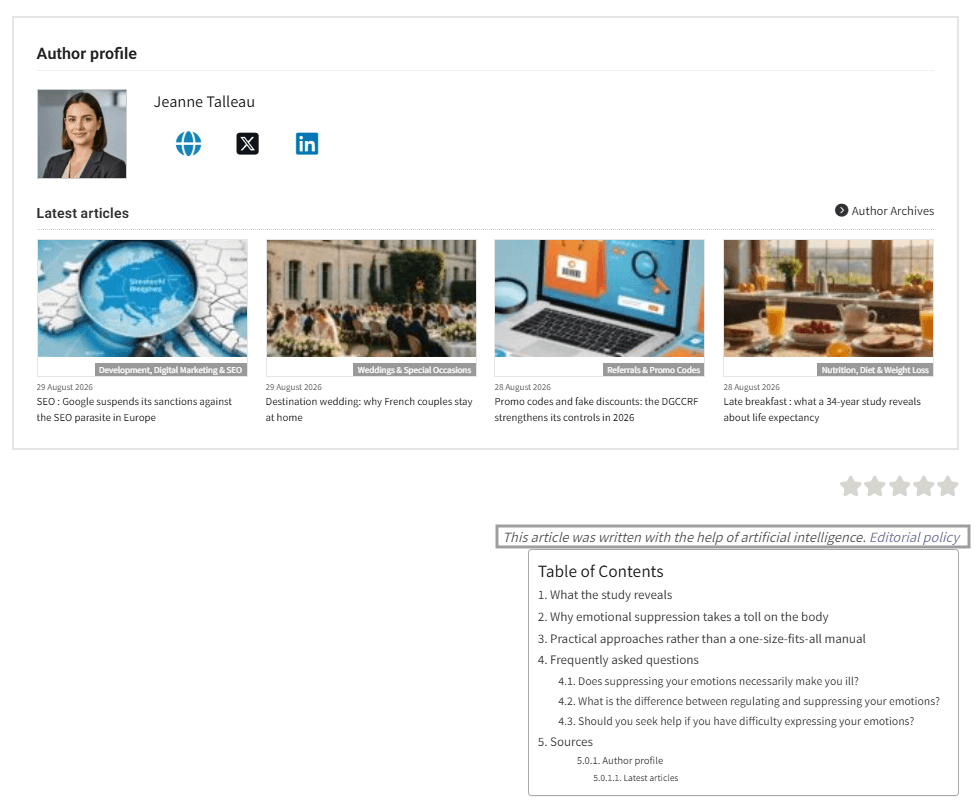Open the destination wedding article thumbnail
Image resolution: width=977 pixels, height=805 pixels.
371,298
